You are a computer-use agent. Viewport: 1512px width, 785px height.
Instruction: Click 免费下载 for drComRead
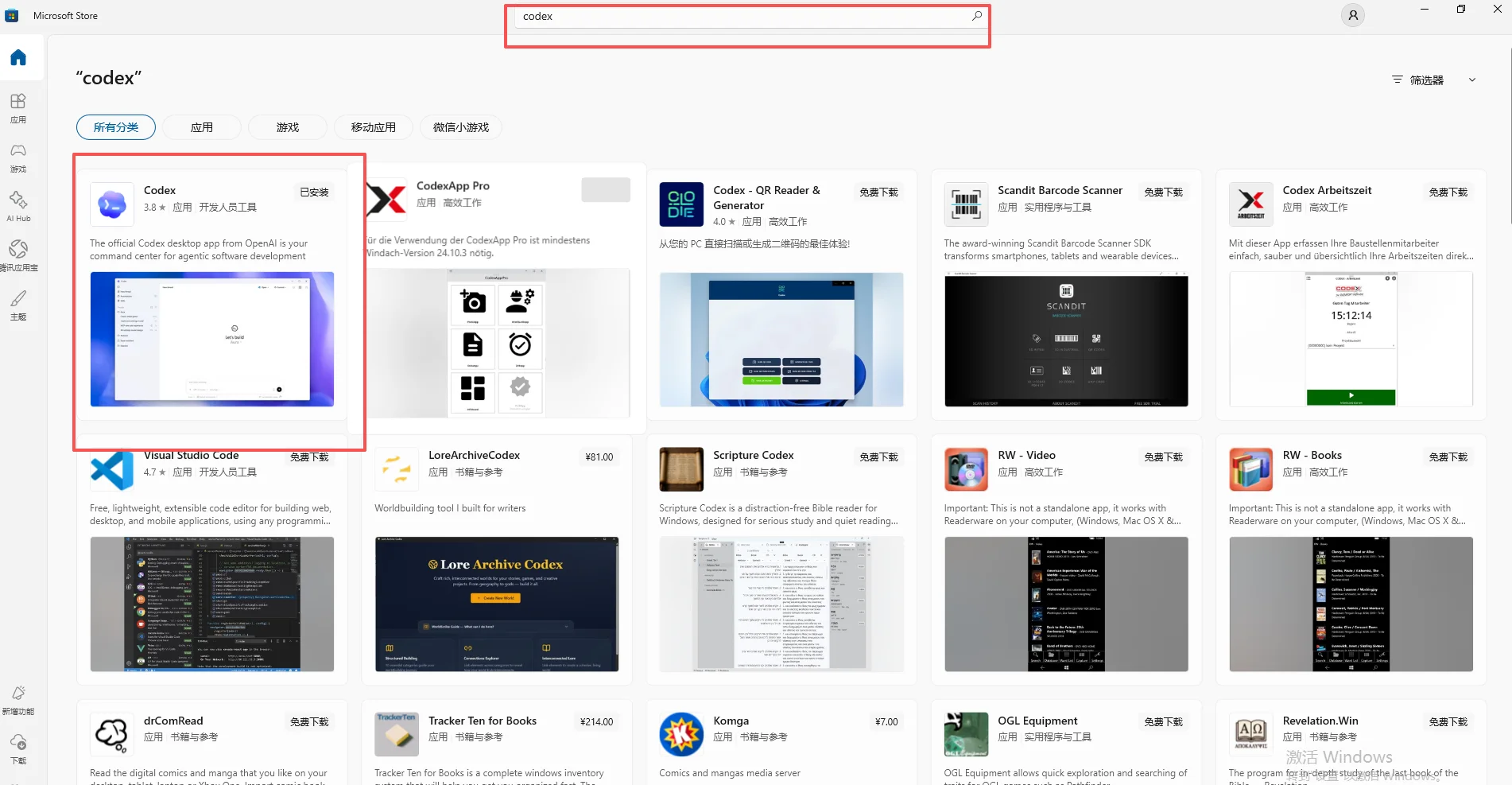pyautogui.click(x=309, y=721)
